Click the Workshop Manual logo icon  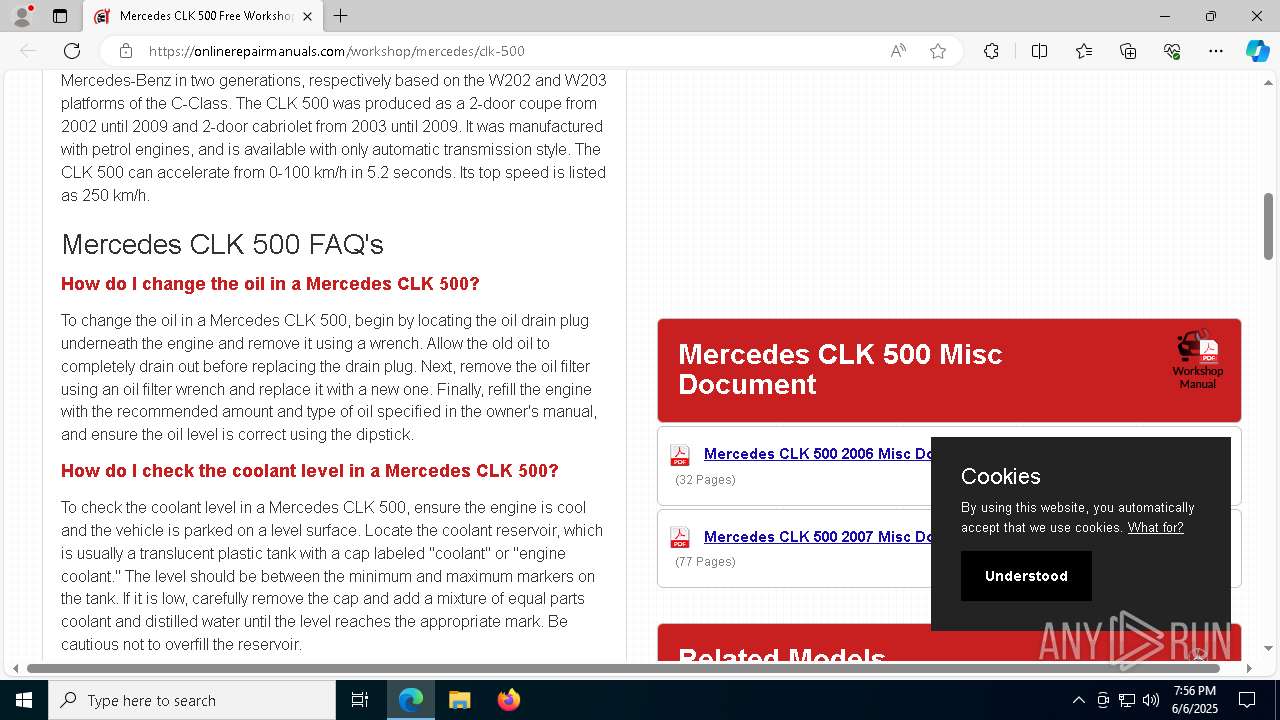tap(1198, 360)
